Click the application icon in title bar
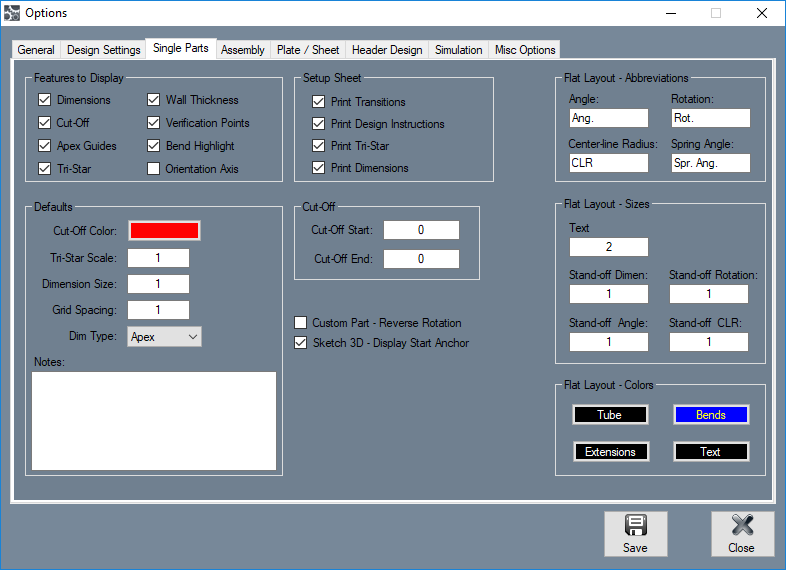786x570 pixels. 12,13
